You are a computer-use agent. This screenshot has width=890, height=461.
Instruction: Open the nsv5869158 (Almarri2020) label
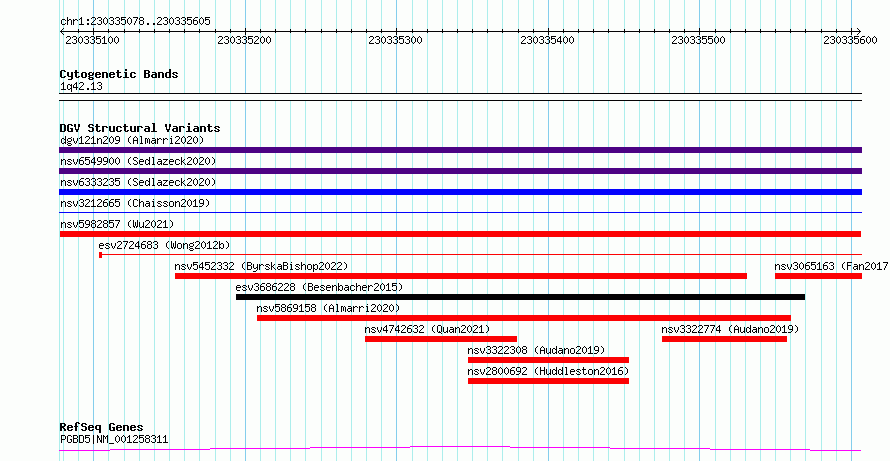pos(328,308)
